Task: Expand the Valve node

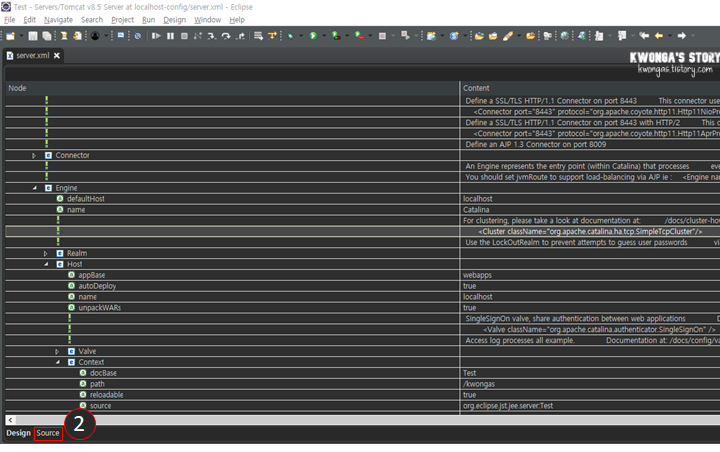Action: (57, 351)
